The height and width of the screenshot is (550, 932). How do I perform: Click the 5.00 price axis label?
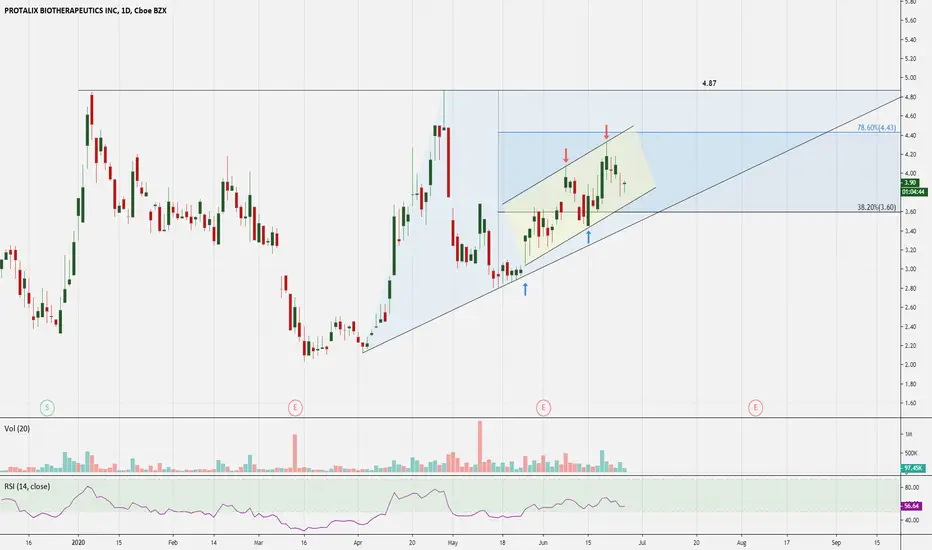[909, 78]
